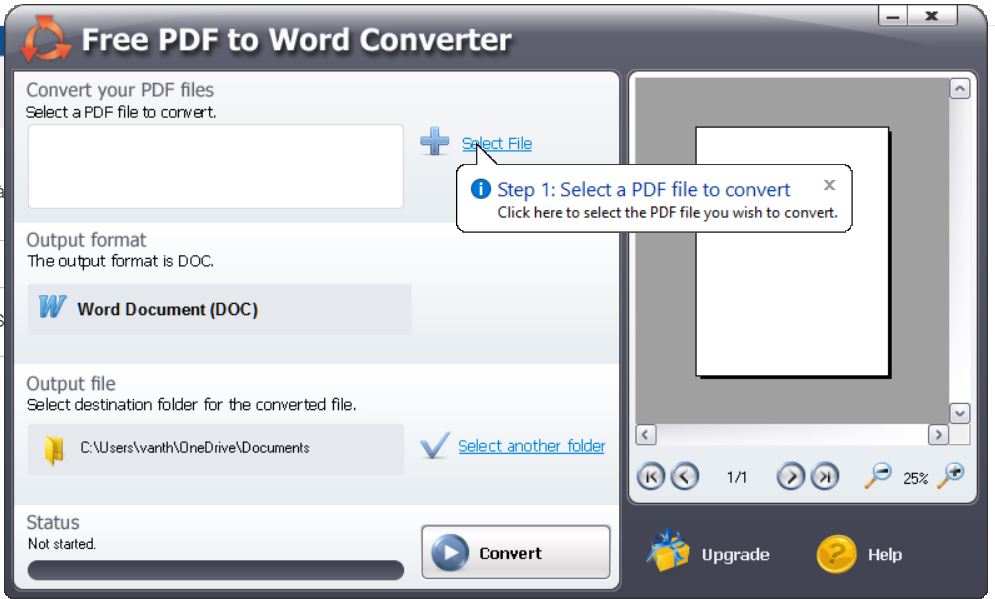Click the conversion progress bar
The height and width of the screenshot is (599, 995).
(216, 570)
